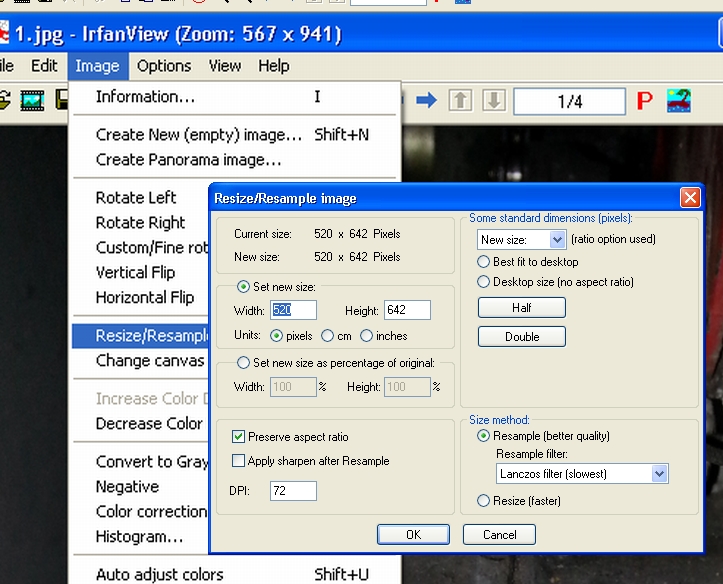Screen dimensions: 723x584
Task: Click the DPI field showing 72
Action: click(x=293, y=491)
